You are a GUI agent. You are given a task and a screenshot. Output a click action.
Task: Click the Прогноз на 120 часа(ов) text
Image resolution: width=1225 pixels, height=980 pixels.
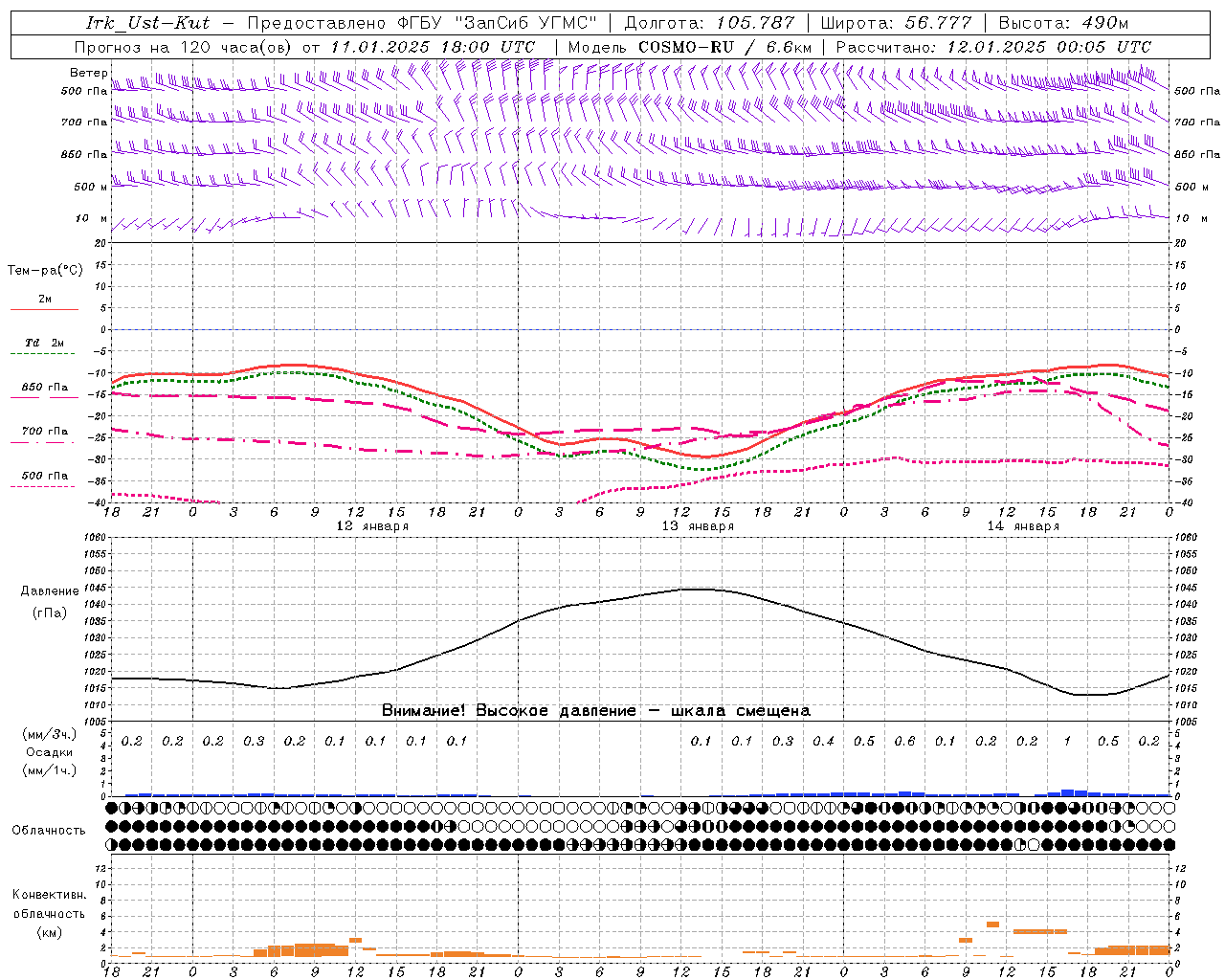tap(185, 47)
